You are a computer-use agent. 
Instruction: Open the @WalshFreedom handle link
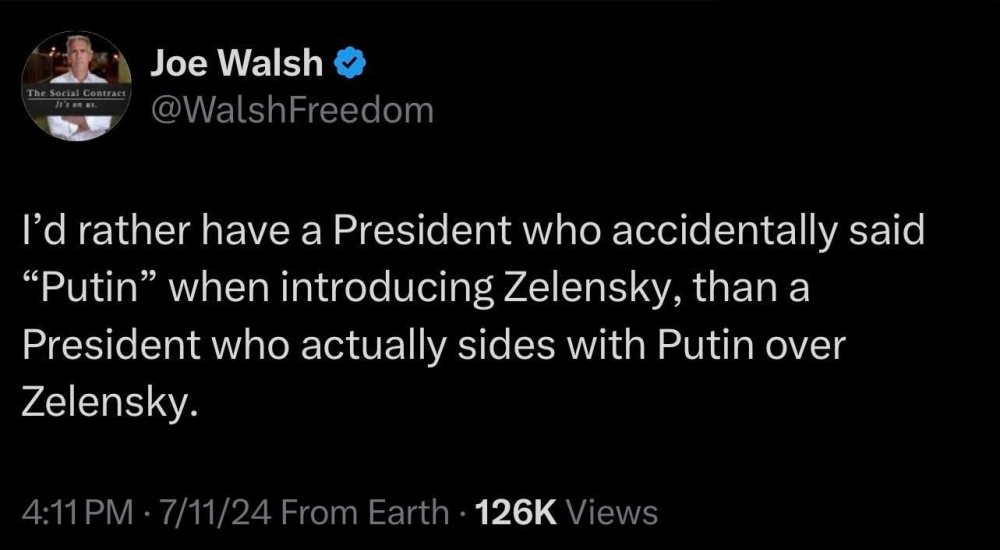click(x=292, y=109)
